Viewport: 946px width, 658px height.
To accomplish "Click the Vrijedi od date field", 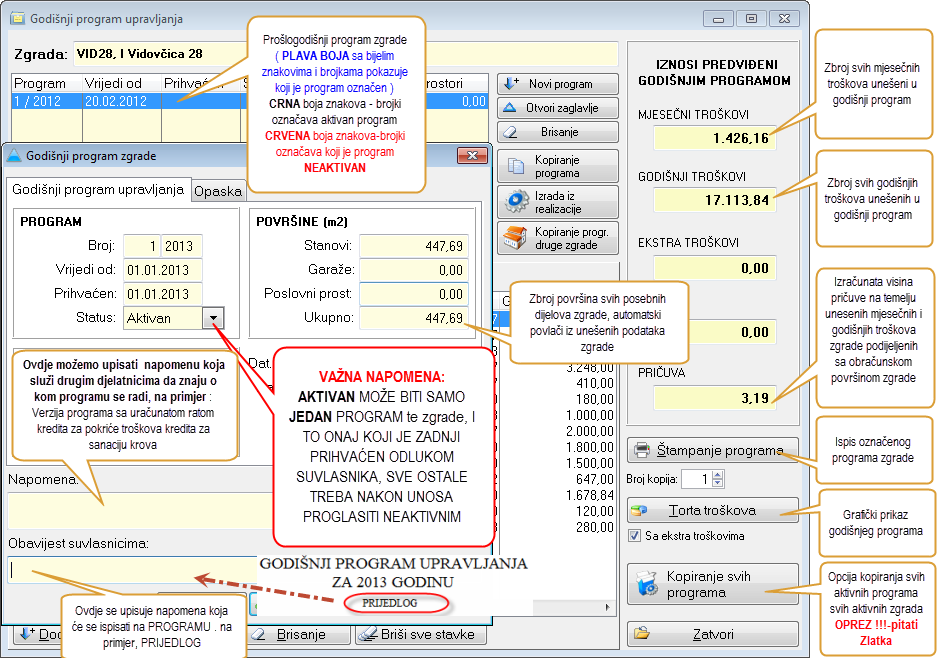I will [163, 270].
